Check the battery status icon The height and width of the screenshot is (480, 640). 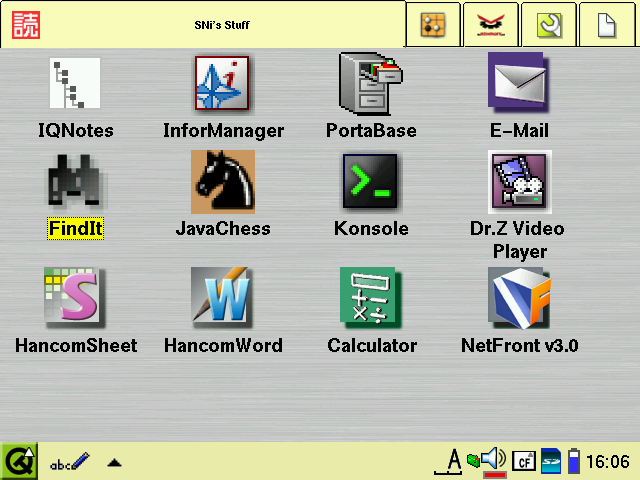coord(574,461)
